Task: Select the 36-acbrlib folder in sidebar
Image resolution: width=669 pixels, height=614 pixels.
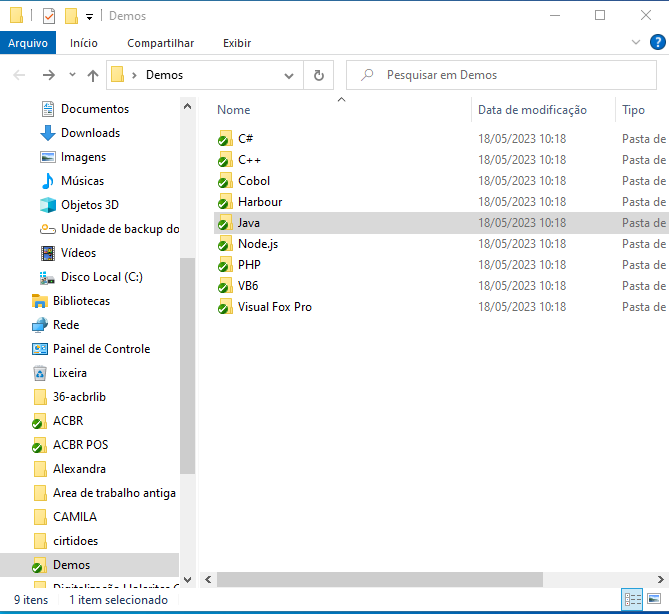Action: pyautogui.click(x=79, y=397)
